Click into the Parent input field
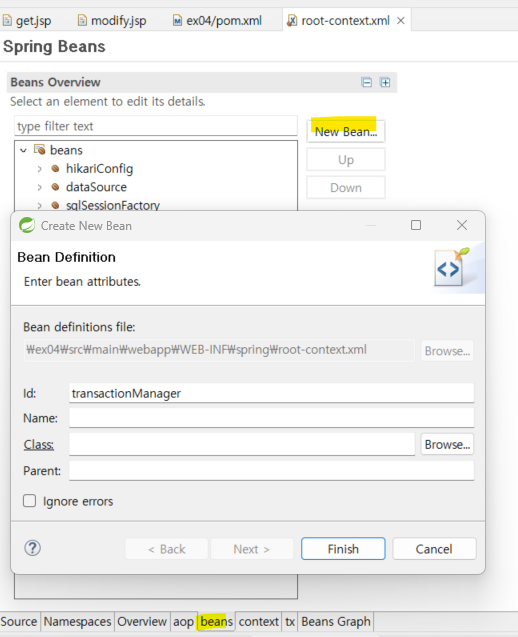This screenshot has height=637, width=518. coord(271,470)
